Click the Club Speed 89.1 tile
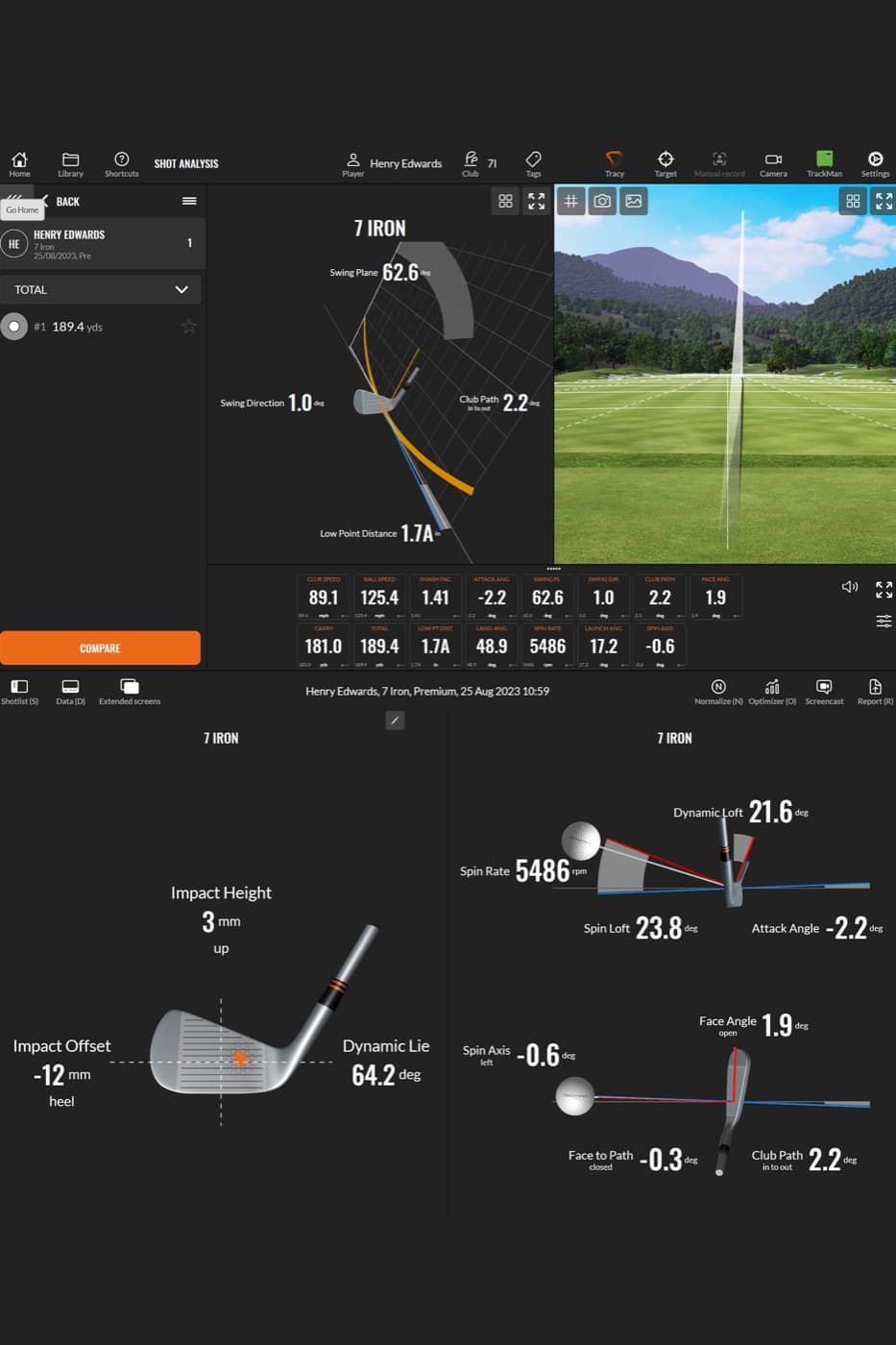This screenshot has width=896, height=1345. 324,597
